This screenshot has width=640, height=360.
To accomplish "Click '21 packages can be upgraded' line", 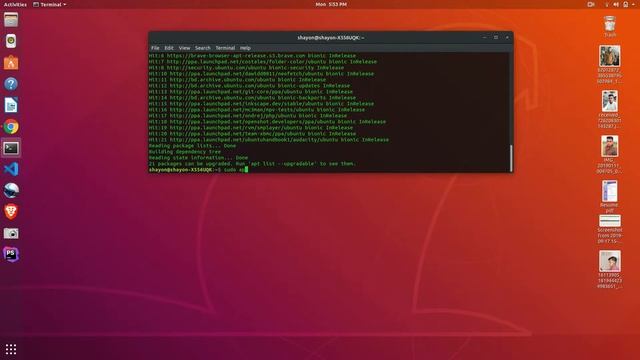I will pos(252,164).
